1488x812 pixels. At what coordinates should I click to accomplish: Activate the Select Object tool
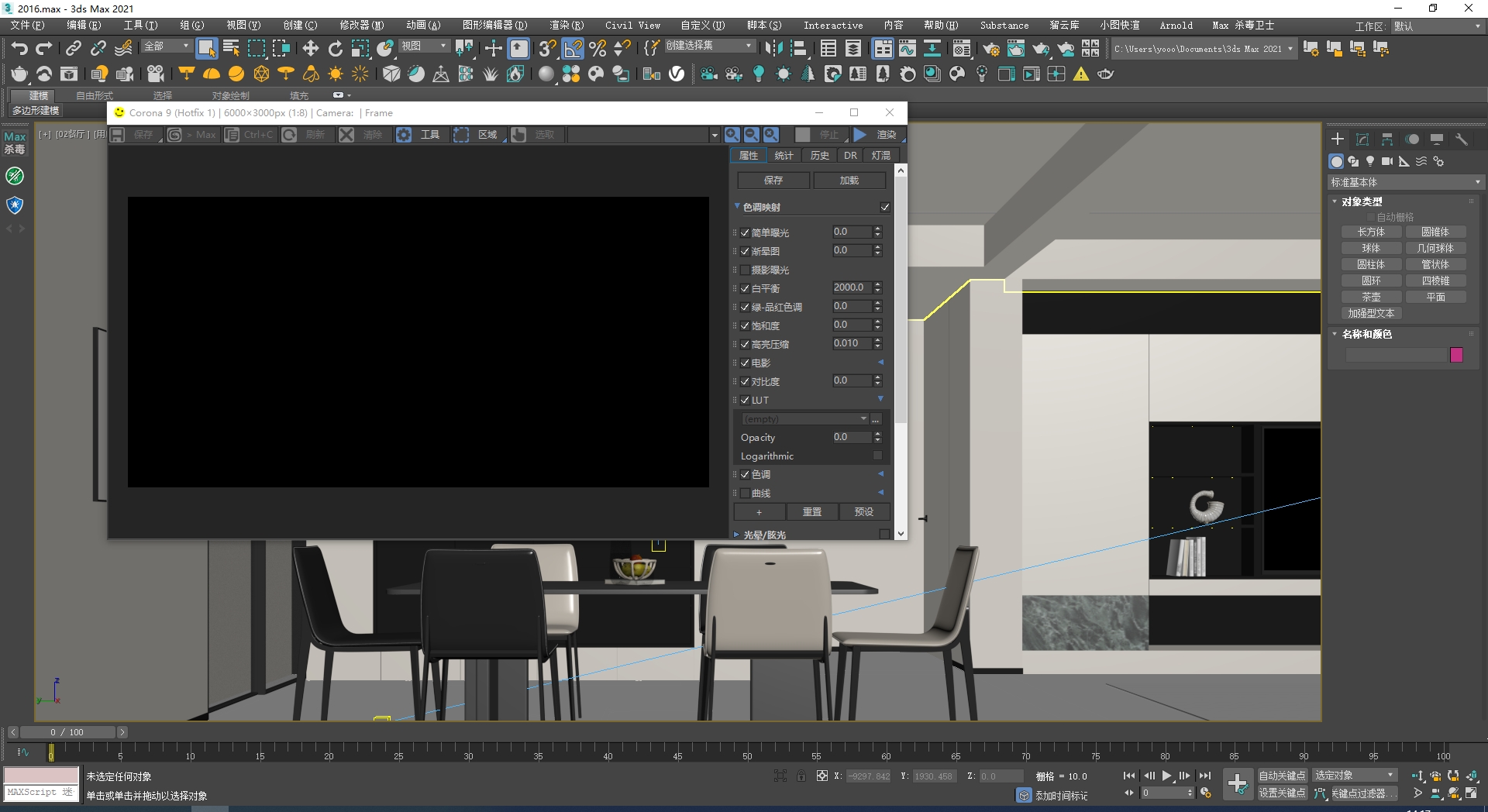206,48
